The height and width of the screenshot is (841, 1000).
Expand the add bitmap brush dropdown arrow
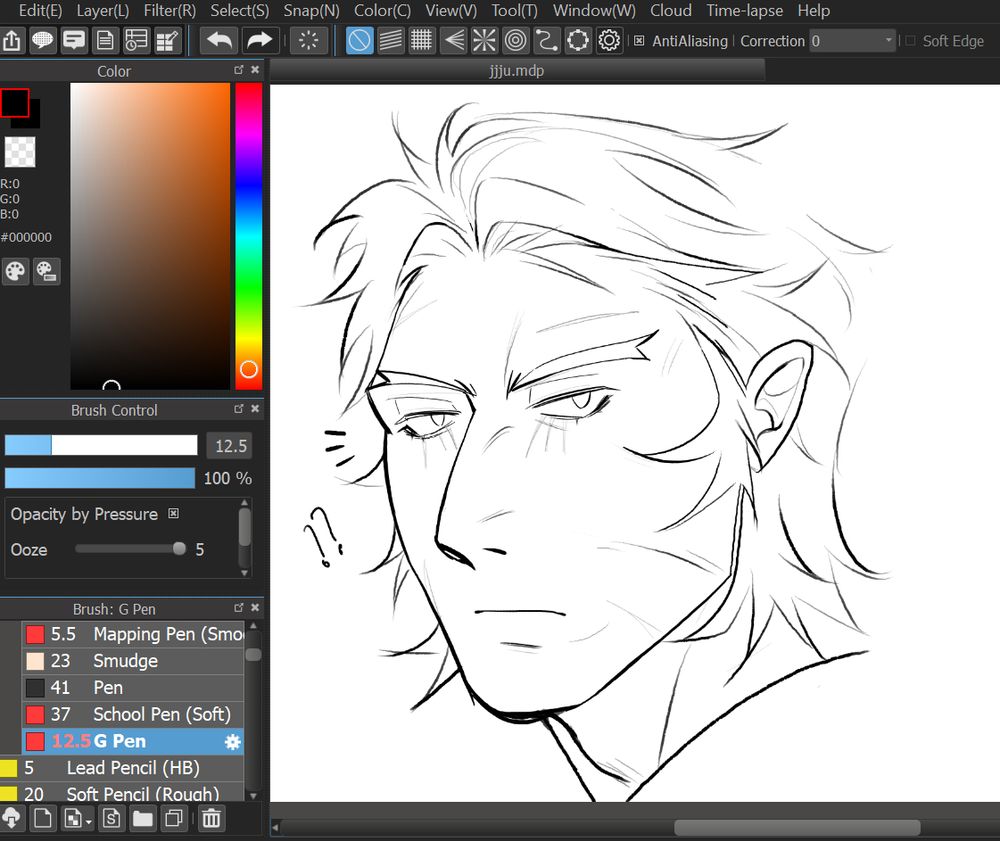coord(89,822)
